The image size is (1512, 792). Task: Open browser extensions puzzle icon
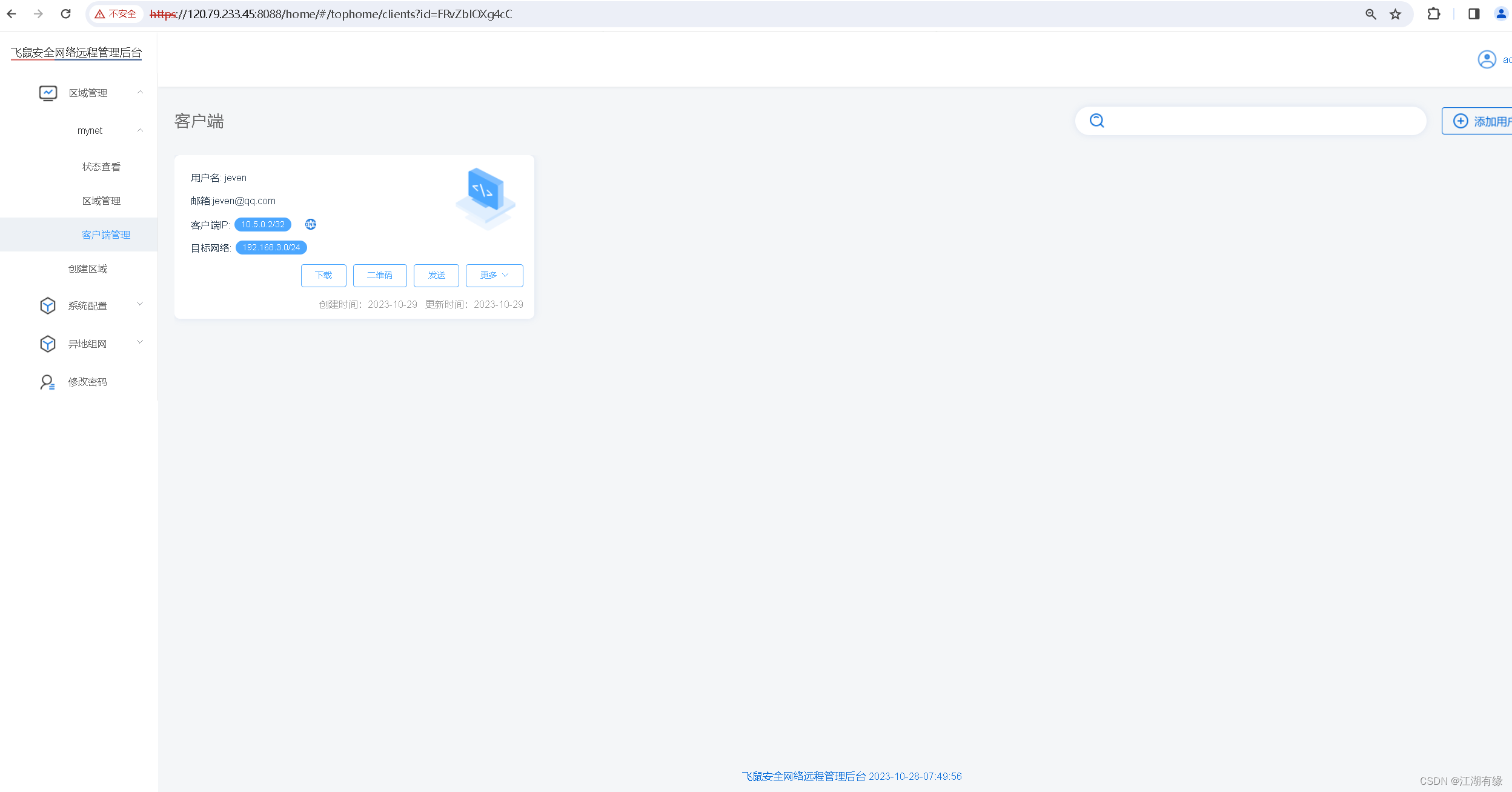(x=1433, y=14)
